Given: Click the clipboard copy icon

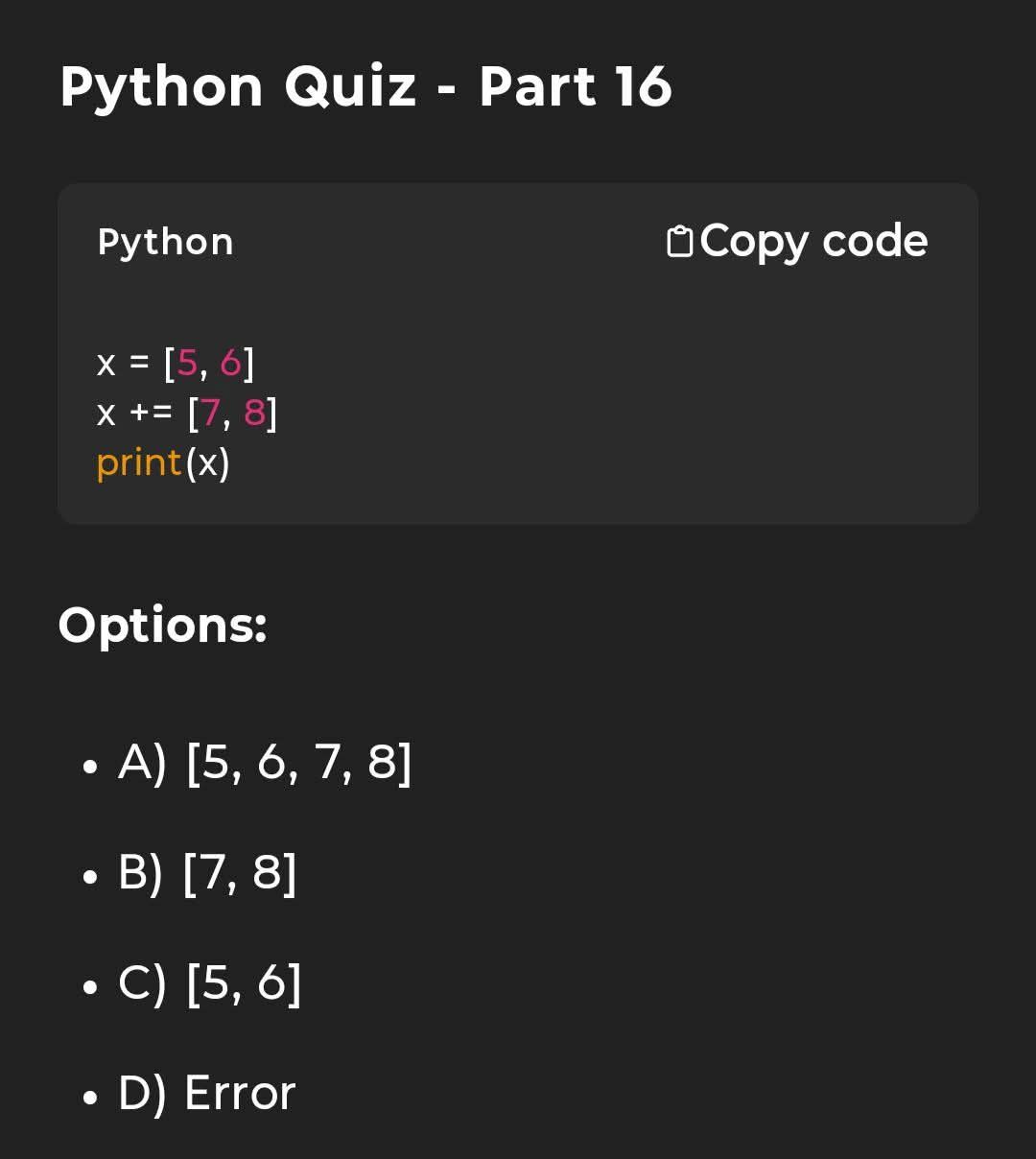Looking at the screenshot, I should 679,241.
